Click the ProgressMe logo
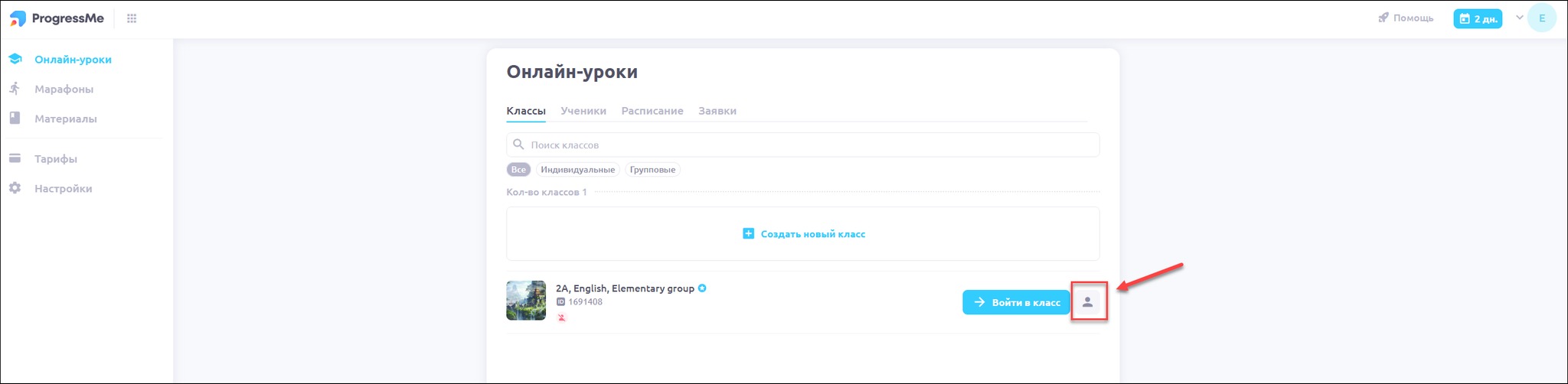The height and width of the screenshot is (384, 1568). point(57,18)
